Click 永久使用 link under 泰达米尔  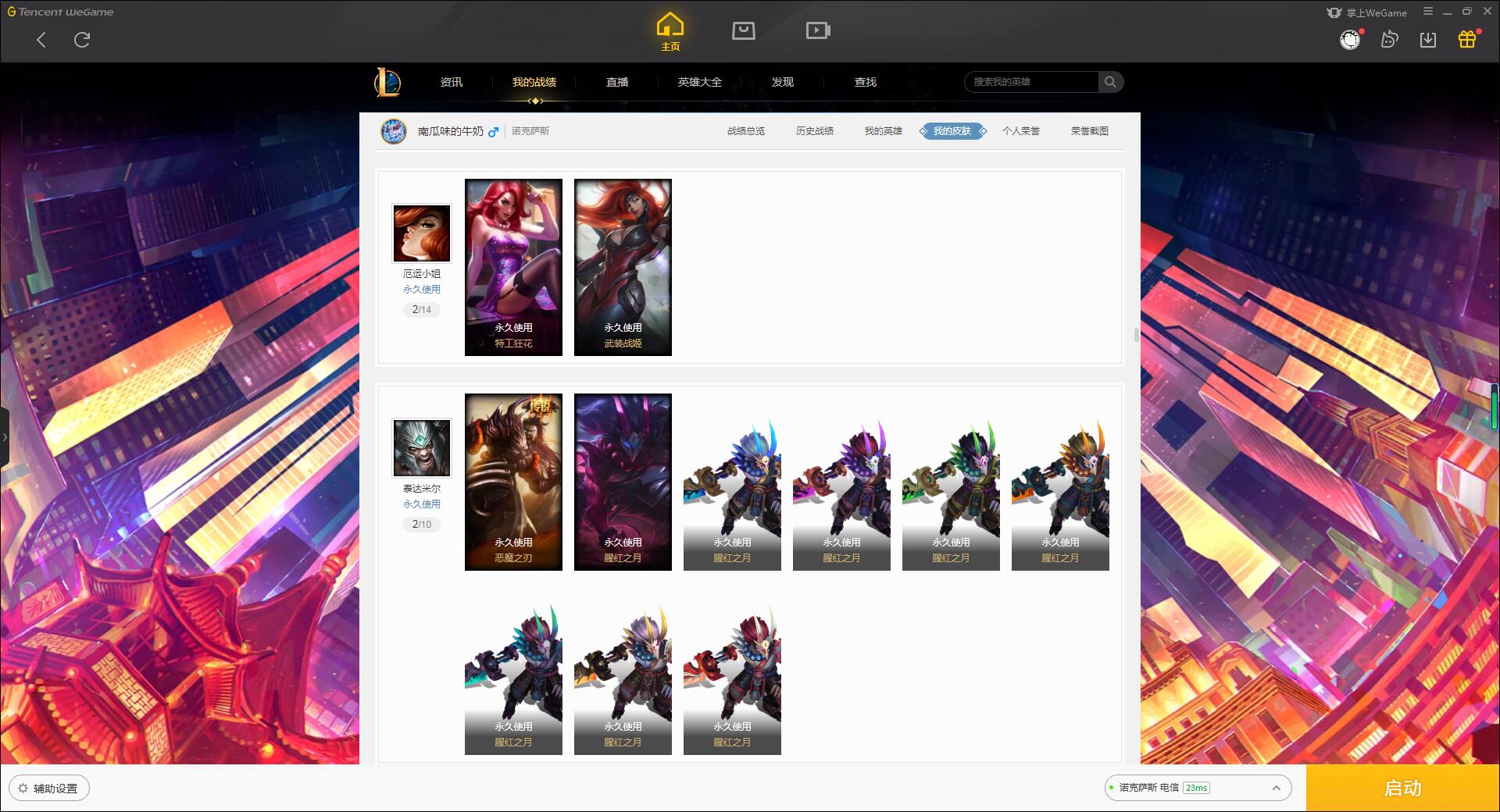coord(422,504)
